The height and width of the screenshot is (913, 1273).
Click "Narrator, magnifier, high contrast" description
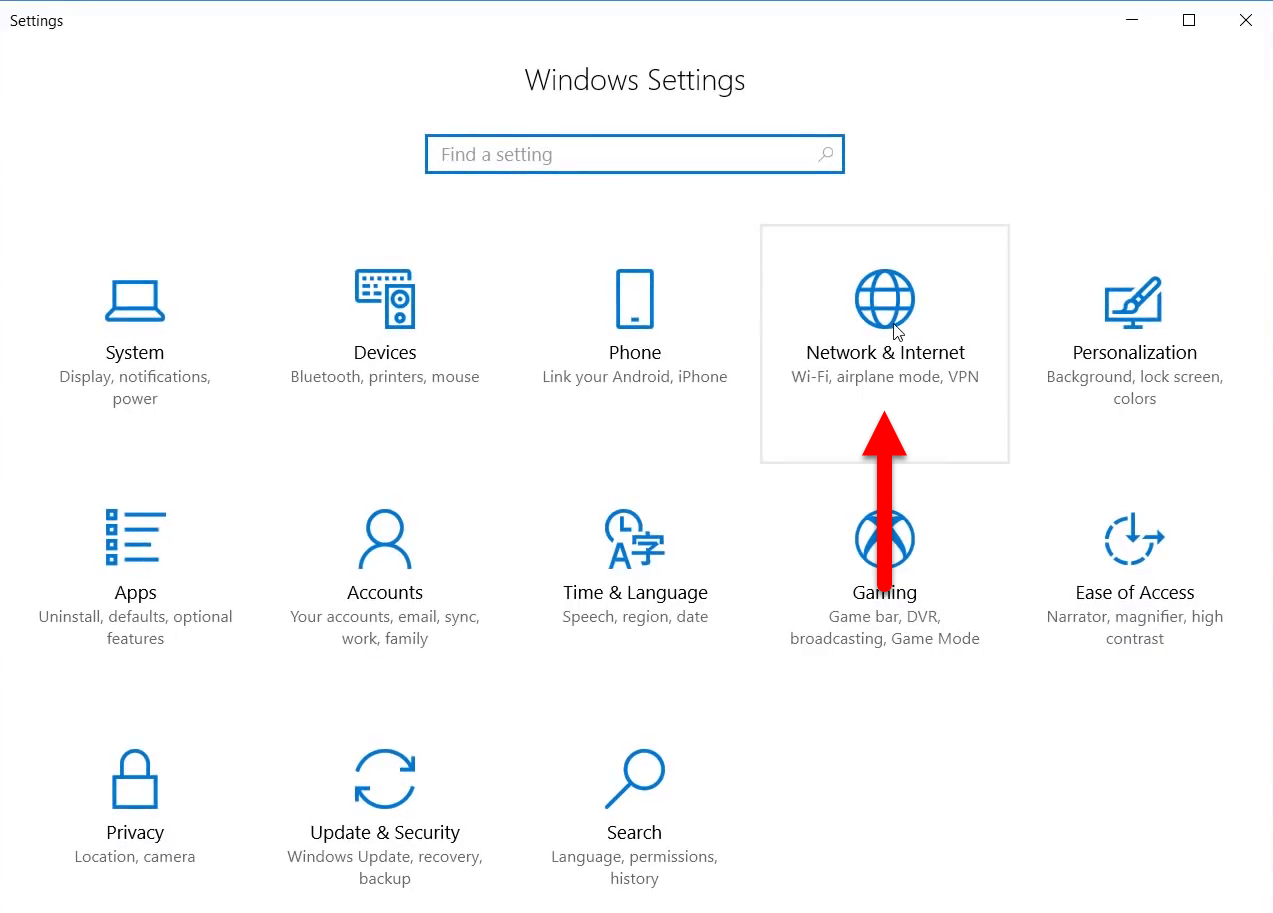[1134, 628]
